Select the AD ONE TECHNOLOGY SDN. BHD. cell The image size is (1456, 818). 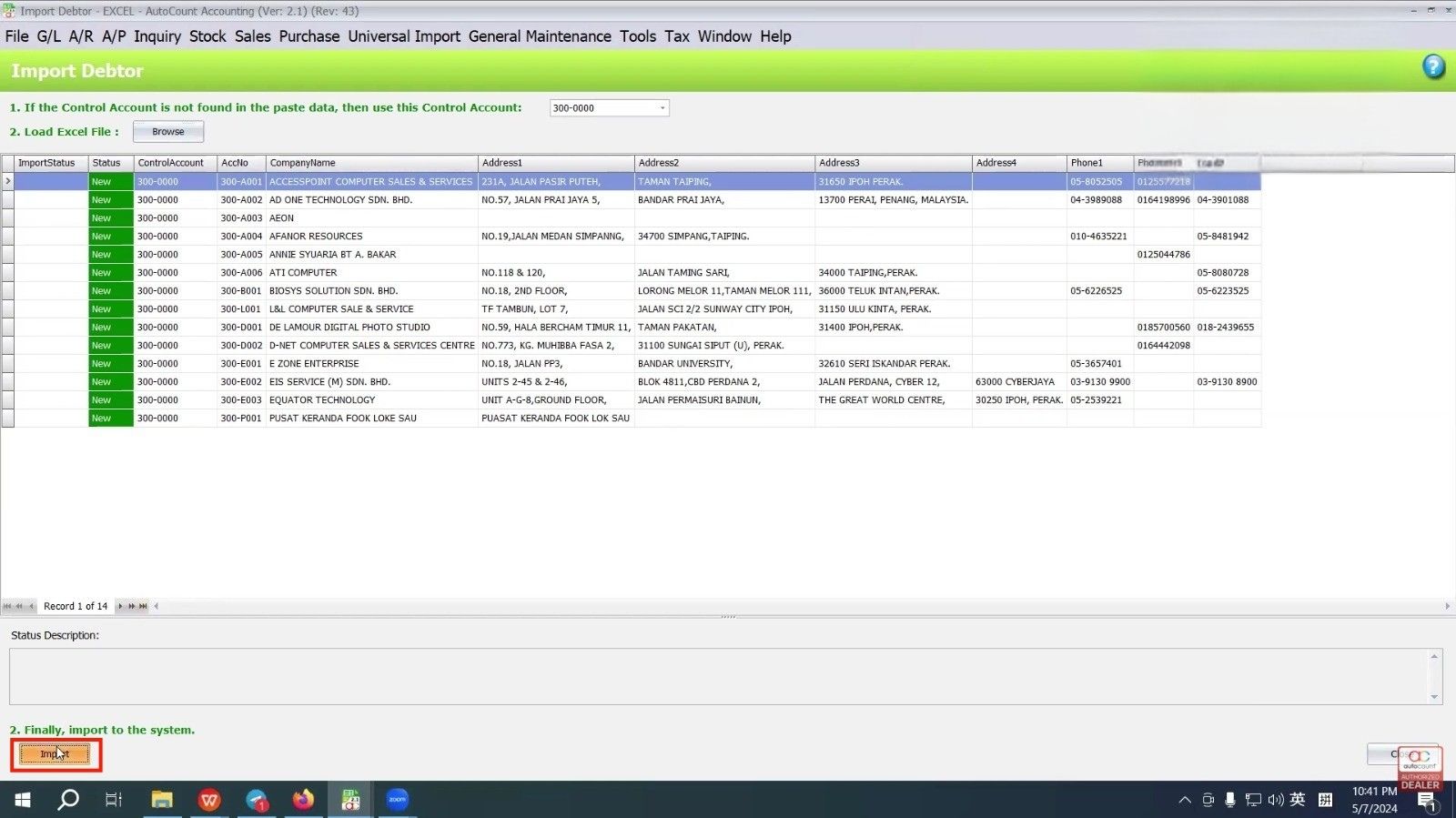coord(371,200)
